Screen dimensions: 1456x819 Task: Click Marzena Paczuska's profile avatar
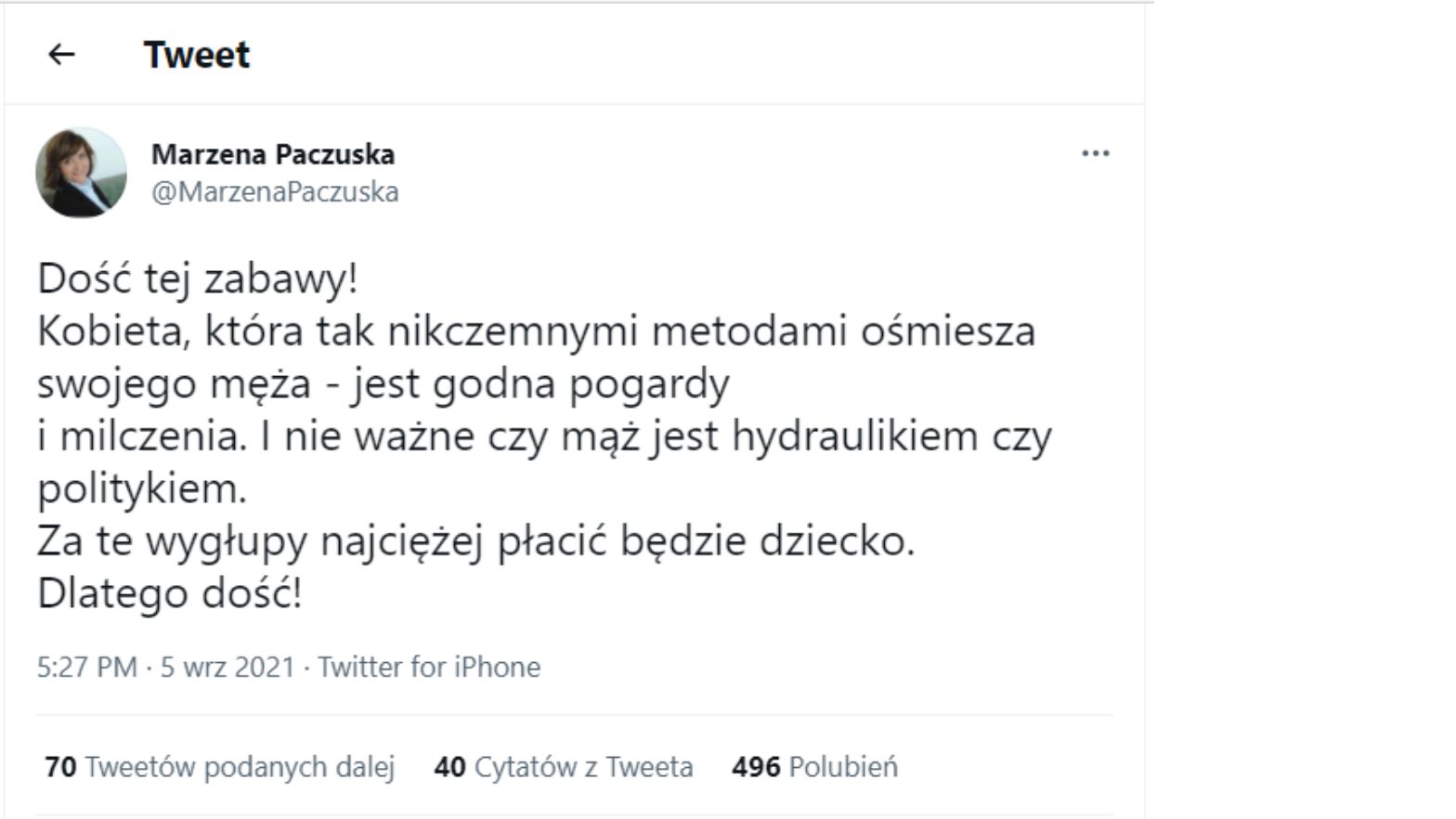(x=82, y=173)
